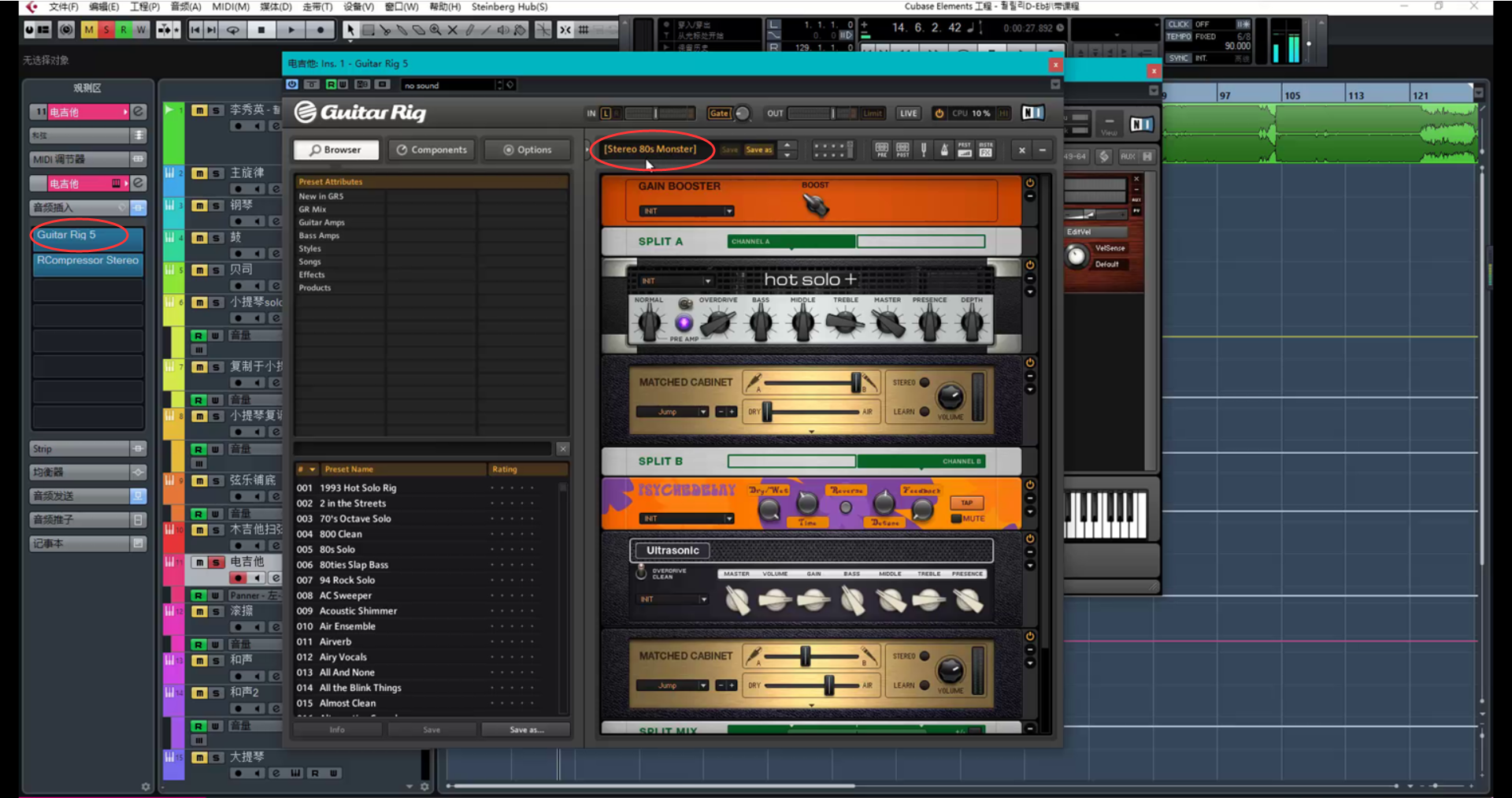Viewport: 1512px width, 798px height.
Task: Select the Eraser tool in Cubase toolbar
Action: tap(419, 30)
